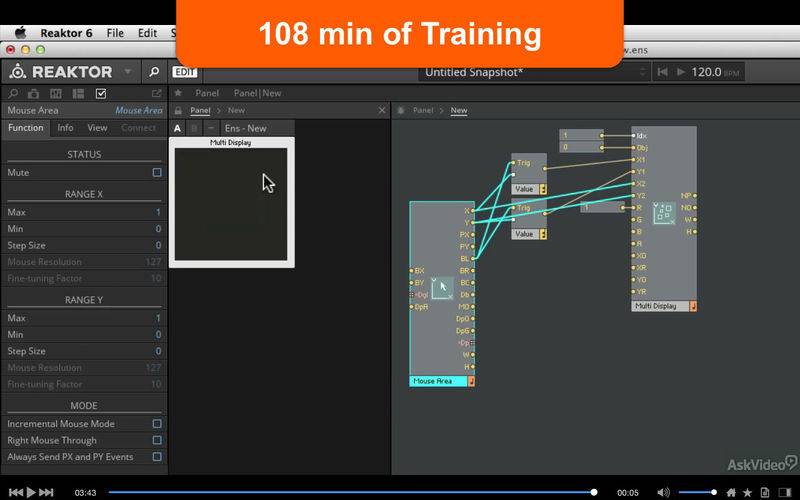Enable Right Mouse Through checkbox
The height and width of the screenshot is (500, 800).
pyautogui.click(x=157, y=440)
